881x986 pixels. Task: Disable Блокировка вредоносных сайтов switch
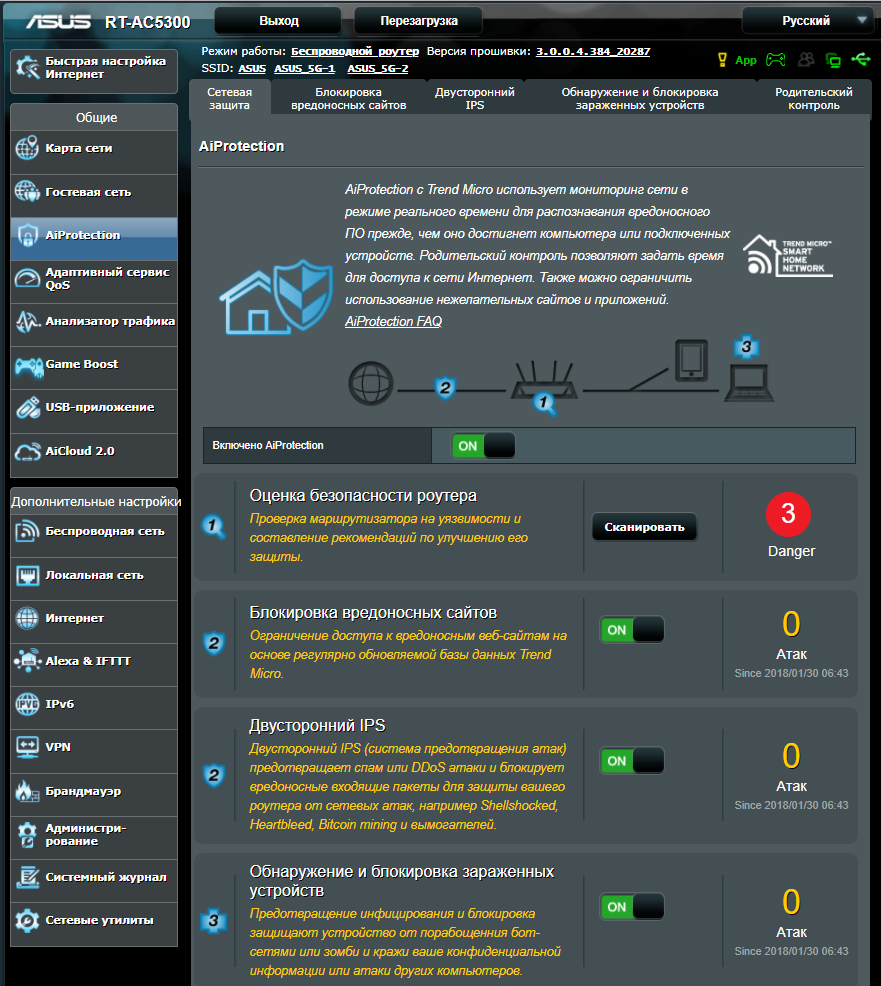tap(632, 630)
